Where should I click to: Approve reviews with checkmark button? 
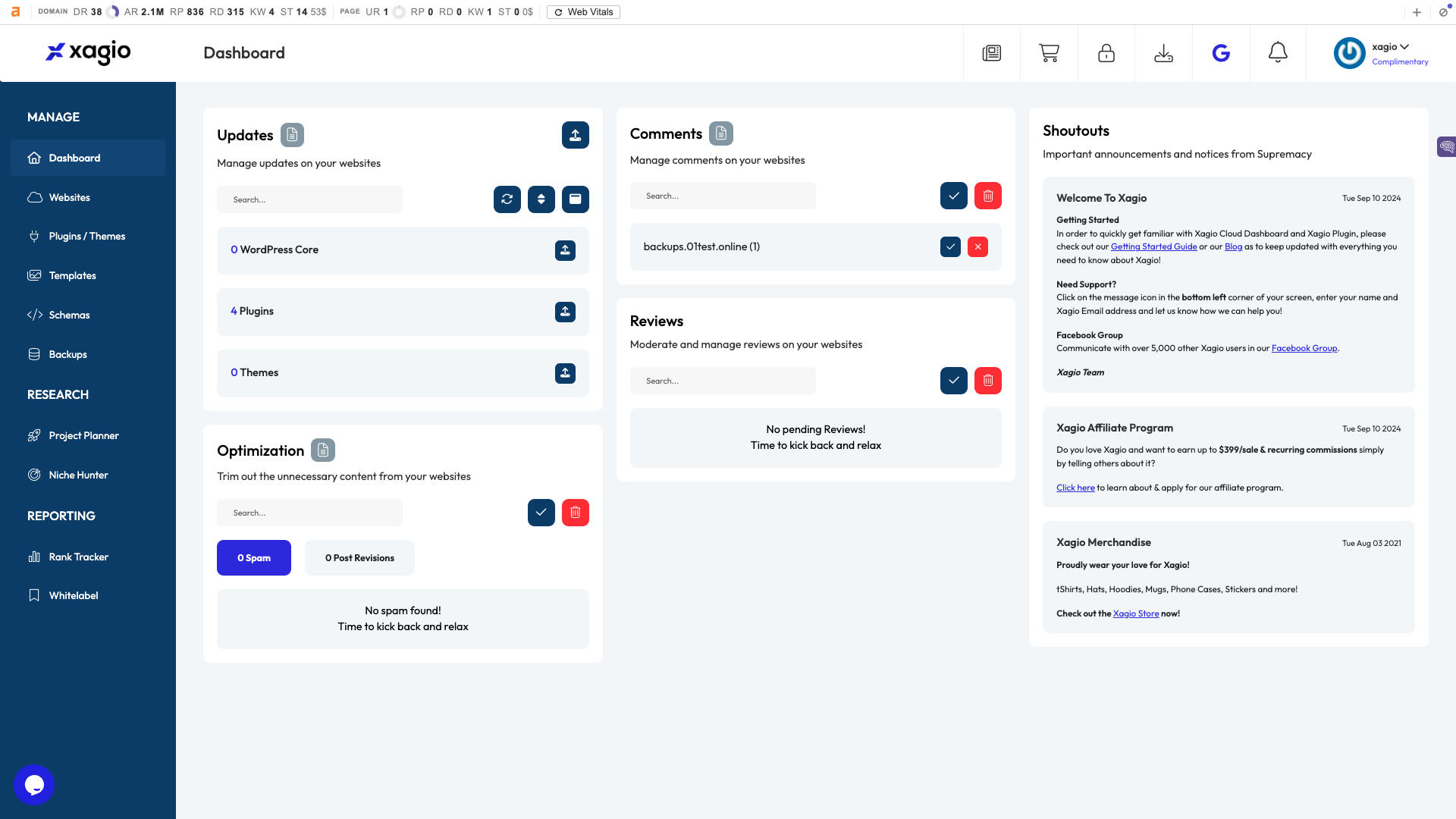(x=954, y=381)
